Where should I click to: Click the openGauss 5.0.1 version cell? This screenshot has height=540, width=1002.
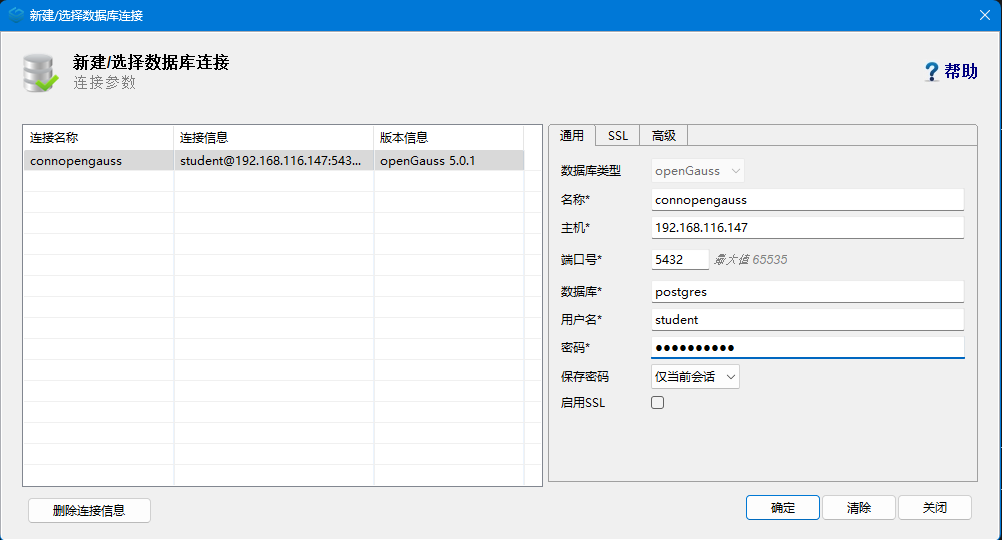pos(449,160)
